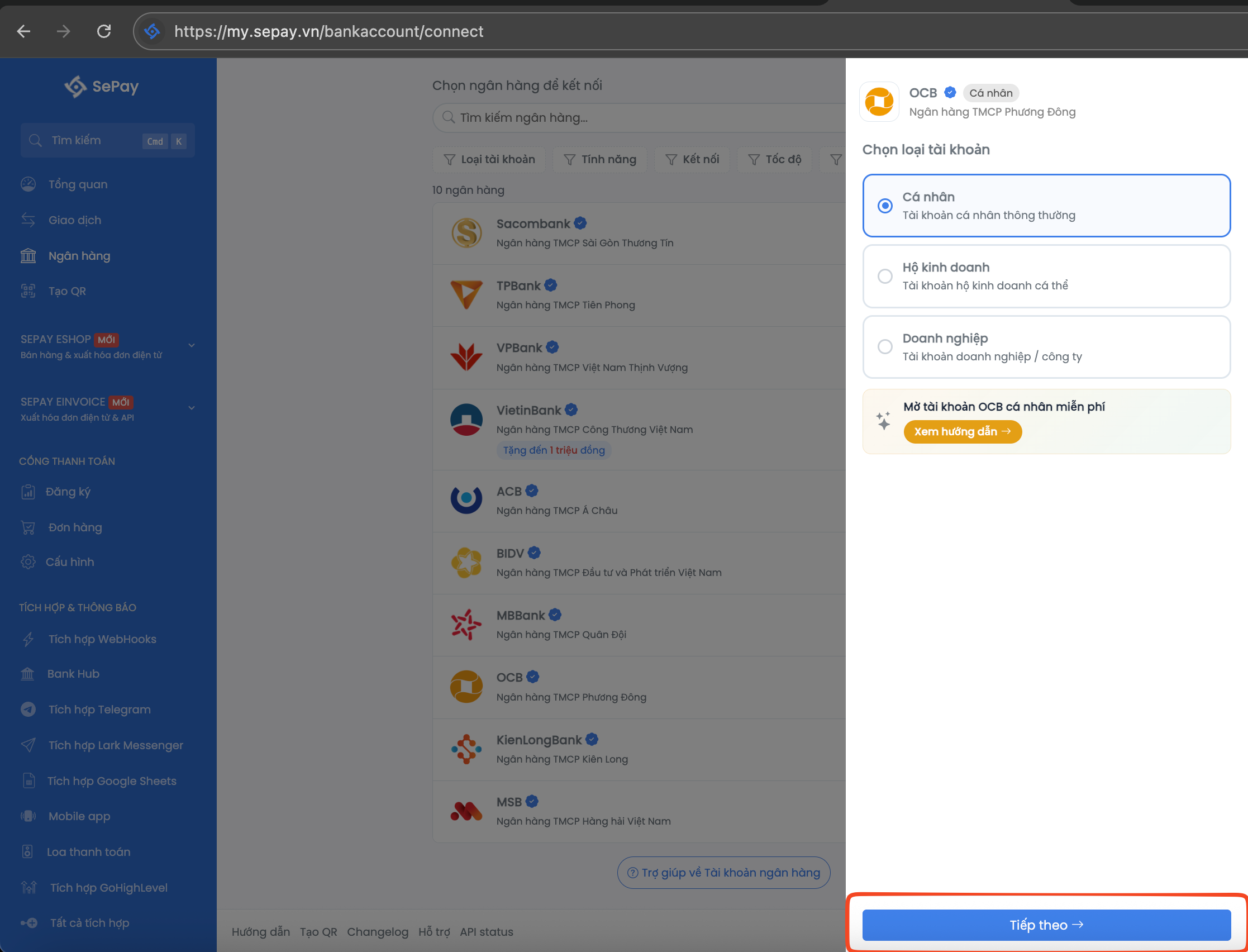Click the Tạo QR sidebar icon
Image resolution: width=1248 pixels, height=952 pixels.
tap(28, 291)
